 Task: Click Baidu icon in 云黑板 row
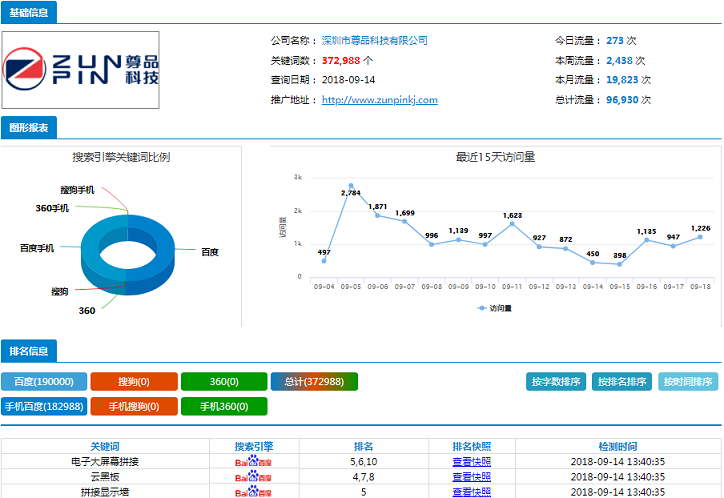pos(253,477)
